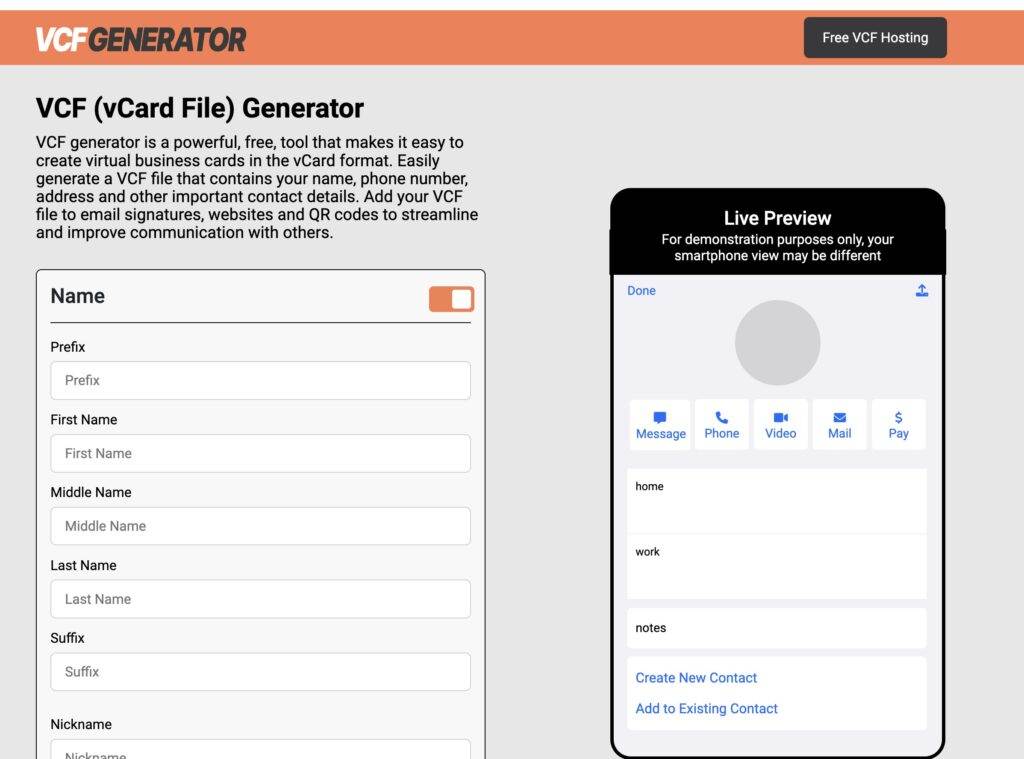Tap the Phone handset icon

coord(721,417)
